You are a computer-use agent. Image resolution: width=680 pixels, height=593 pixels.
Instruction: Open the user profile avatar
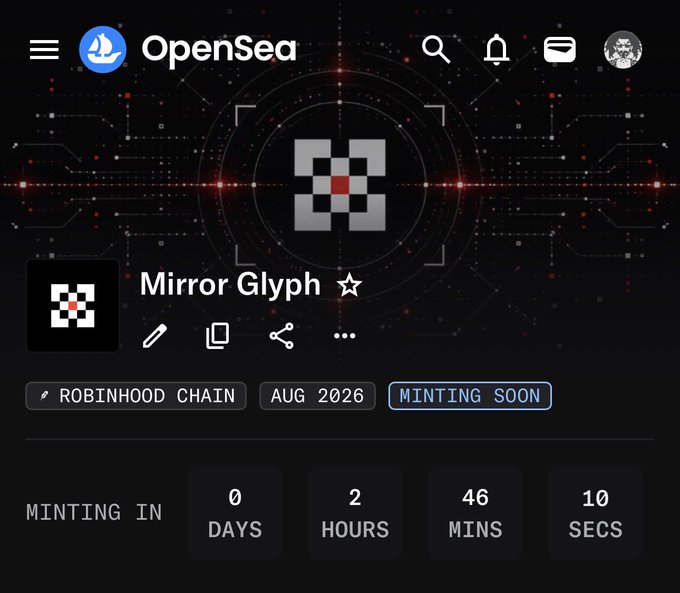click(623, 49)
